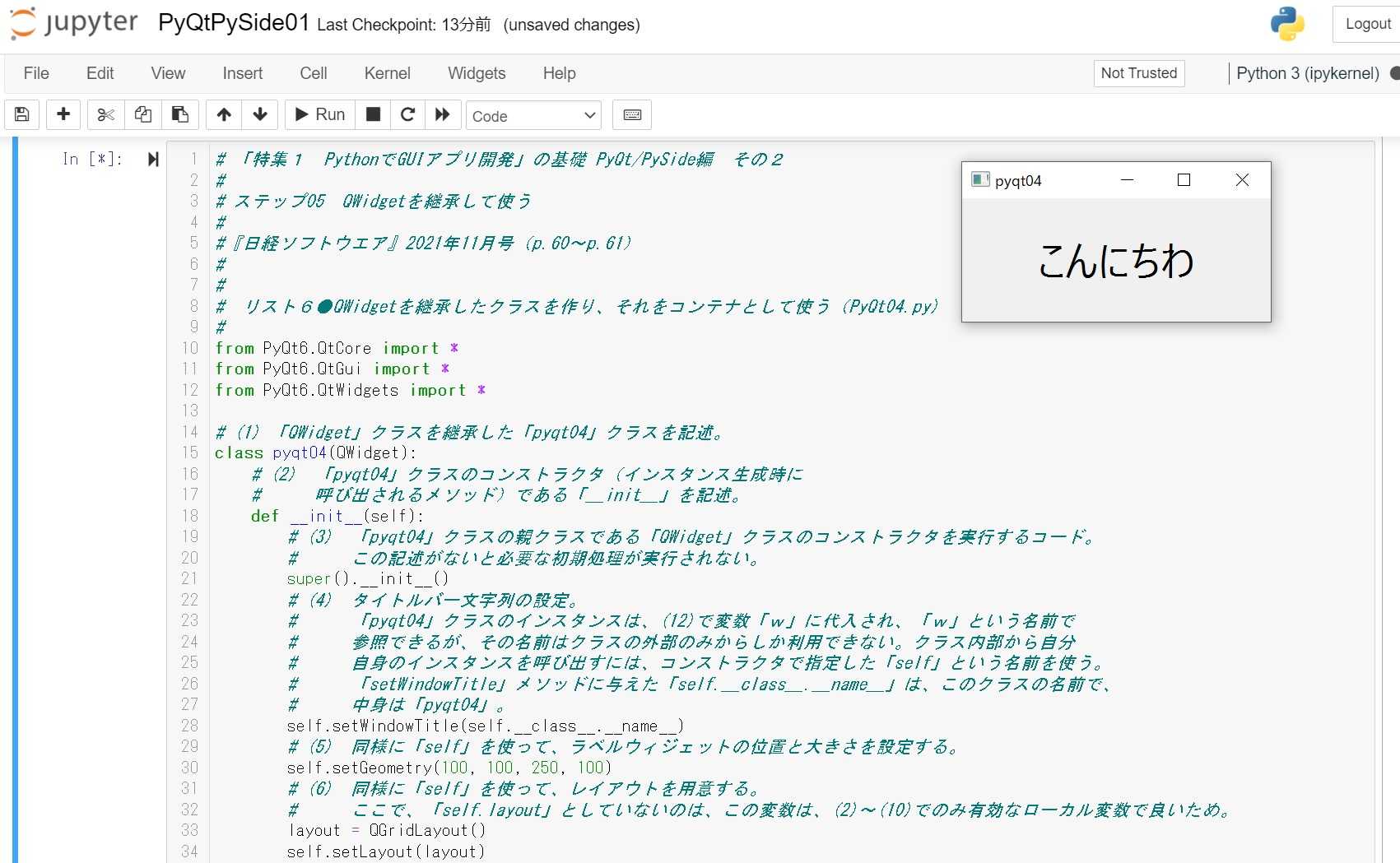Save the notebook checkpoint
1400x863 pixels.
pos(21,114)
